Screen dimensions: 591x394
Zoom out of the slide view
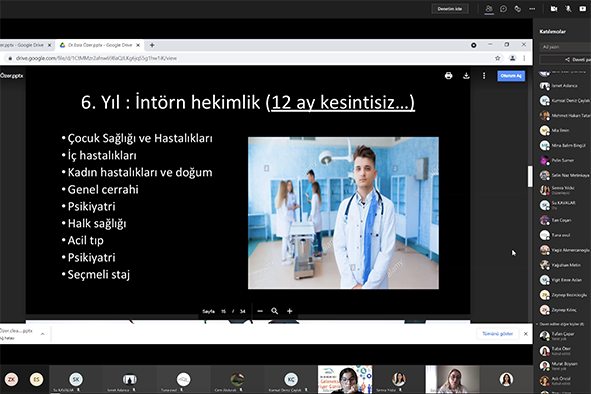point(260,311)
